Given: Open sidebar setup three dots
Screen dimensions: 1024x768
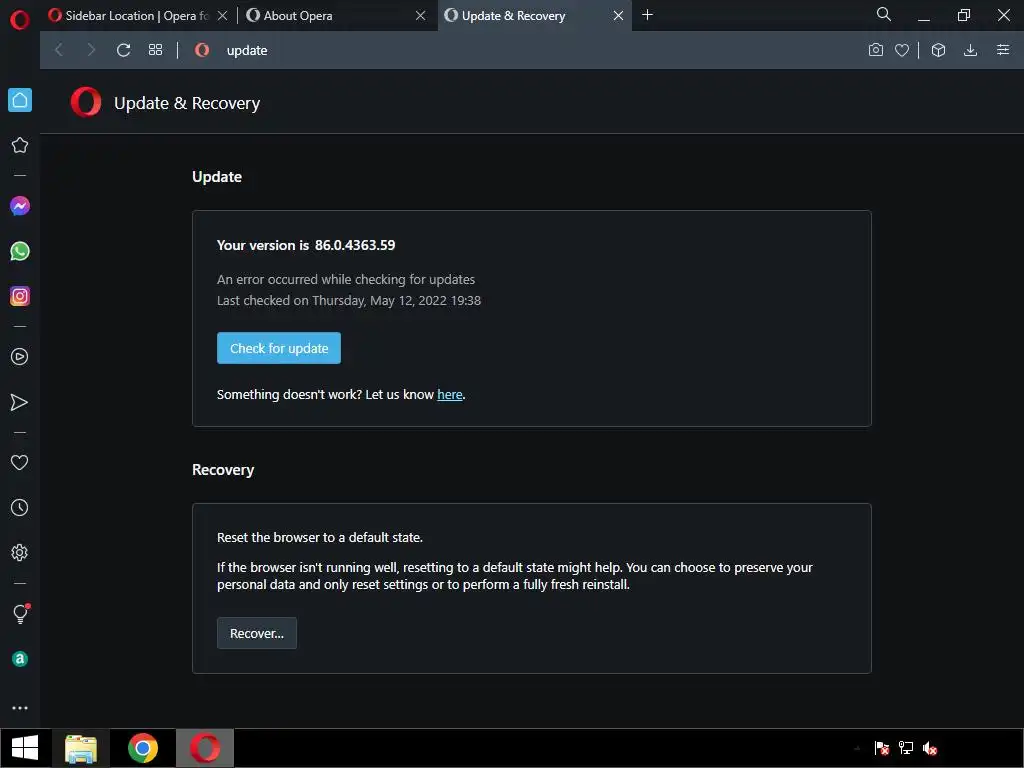Looking at the screenshot, I should [x=20, y=708].
